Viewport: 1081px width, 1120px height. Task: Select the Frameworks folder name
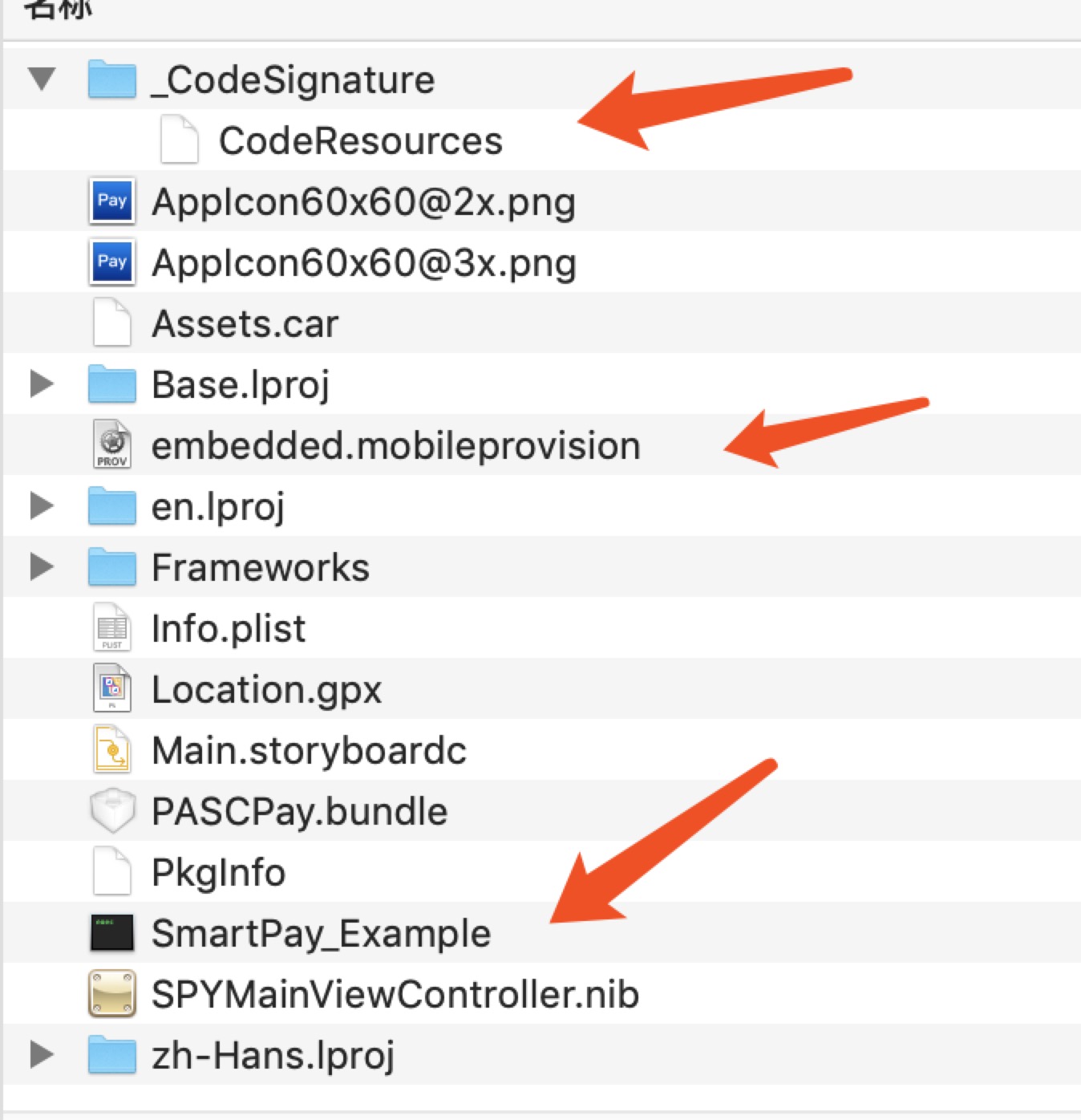[261, 568]
